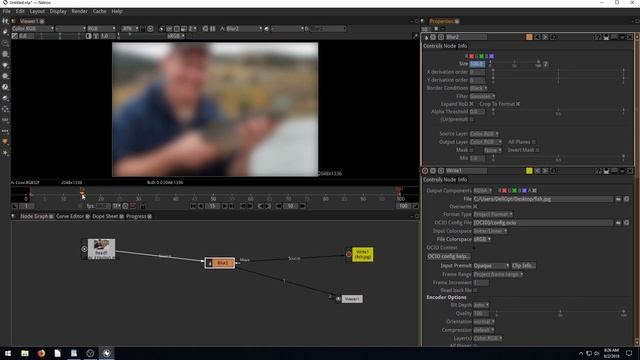This screenshot has width=640, height=360.
Task: Switch to the Dope Sheet tab
Action: pos(105,216)
